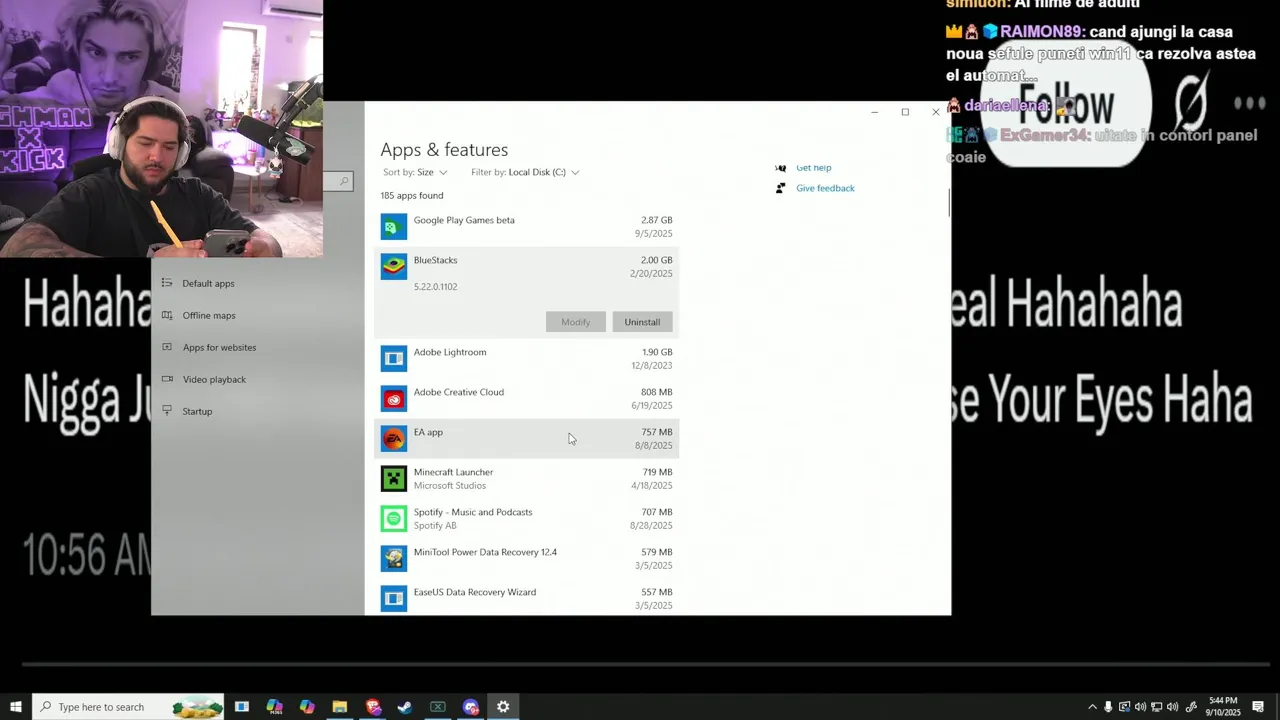This screenshot has height=720, width=1280.
Task: Select the Adobe Lightroom icon in the list
Action: click(x=394, y=359)
